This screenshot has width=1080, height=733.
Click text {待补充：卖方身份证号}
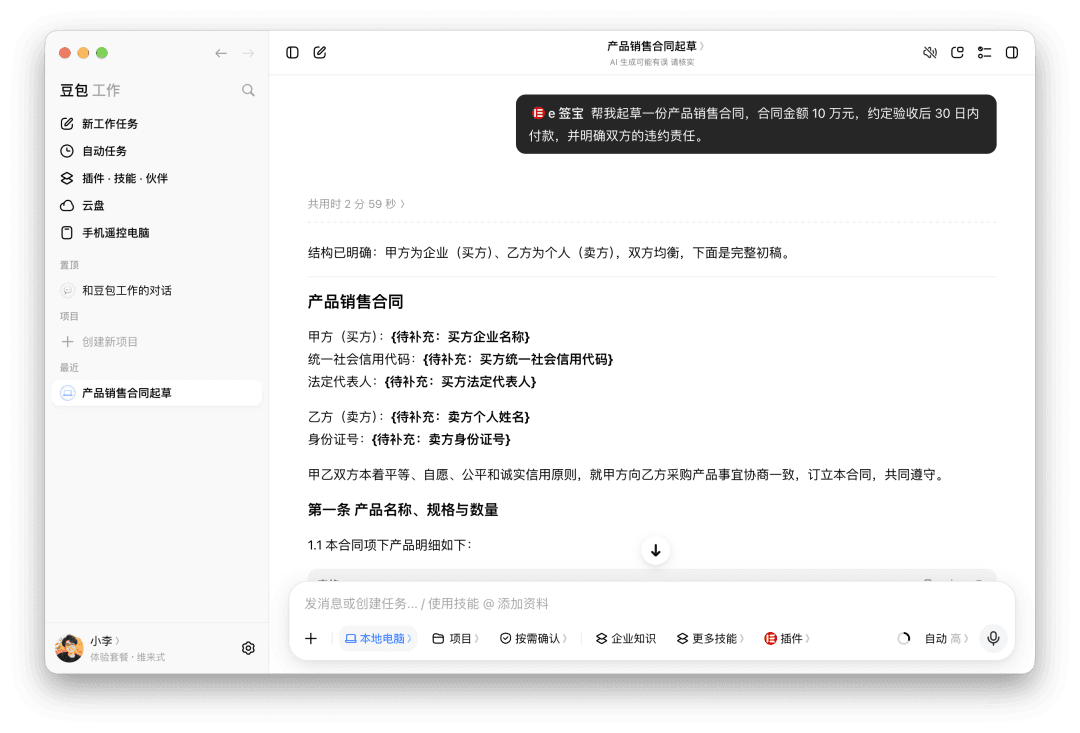point(442,440)
